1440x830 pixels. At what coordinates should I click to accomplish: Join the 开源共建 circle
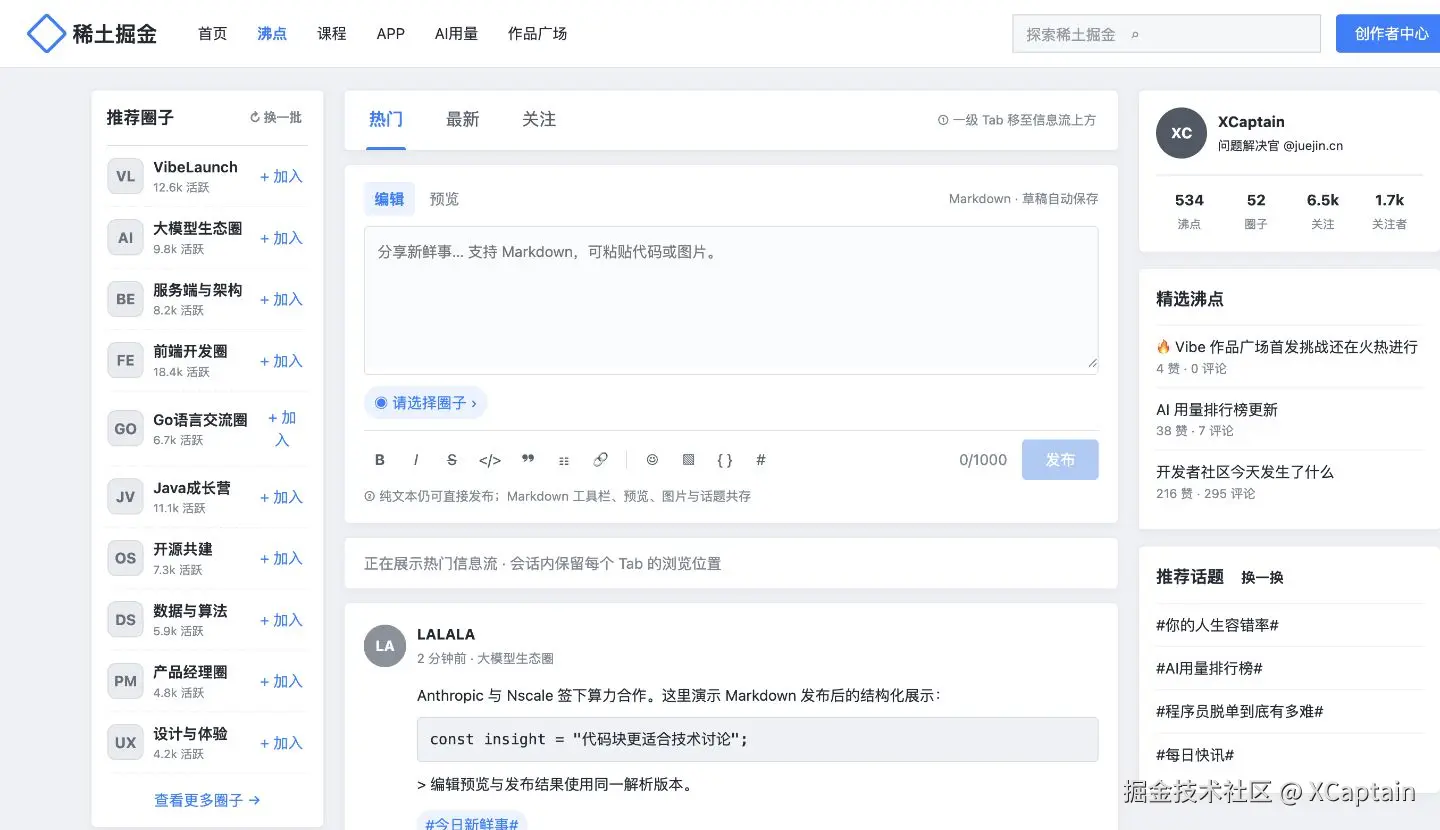[281, 558]
